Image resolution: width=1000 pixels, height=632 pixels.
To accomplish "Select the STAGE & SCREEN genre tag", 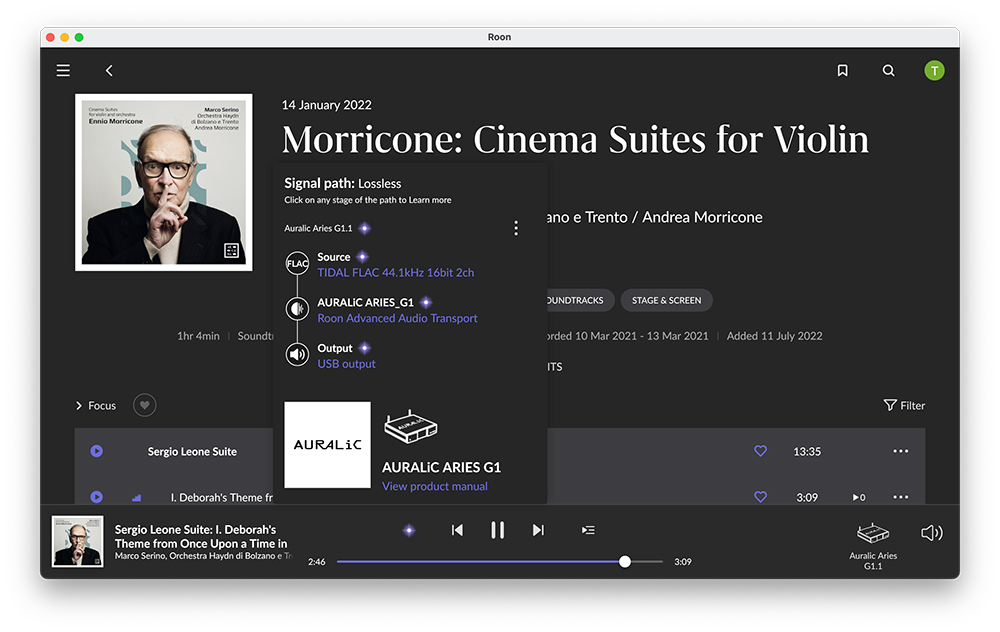I will click(666, 300).
